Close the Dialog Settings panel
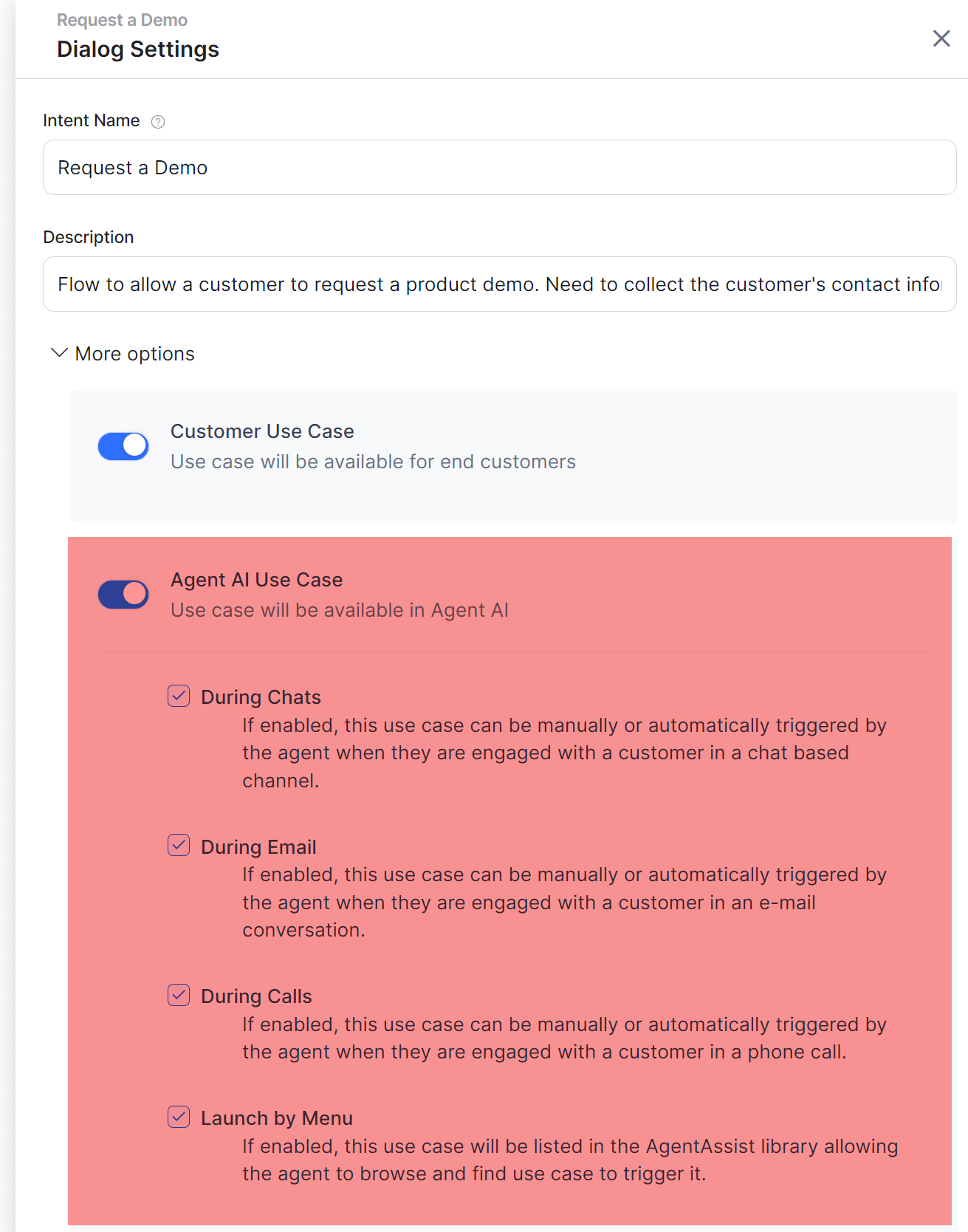 click(x=941, y=38)
